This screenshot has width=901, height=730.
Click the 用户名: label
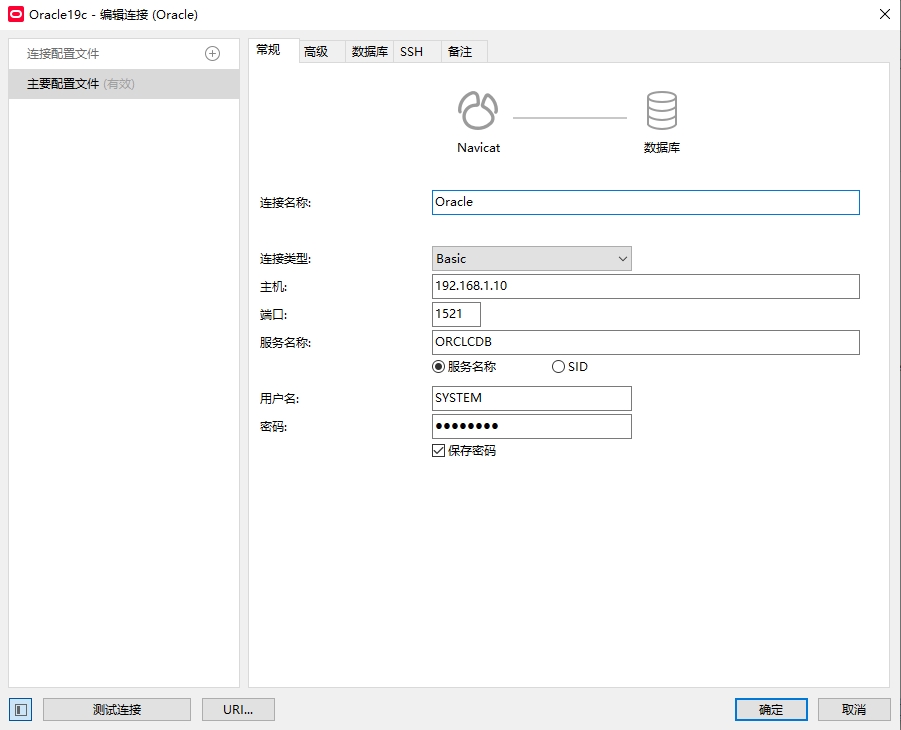click(279, 398)
